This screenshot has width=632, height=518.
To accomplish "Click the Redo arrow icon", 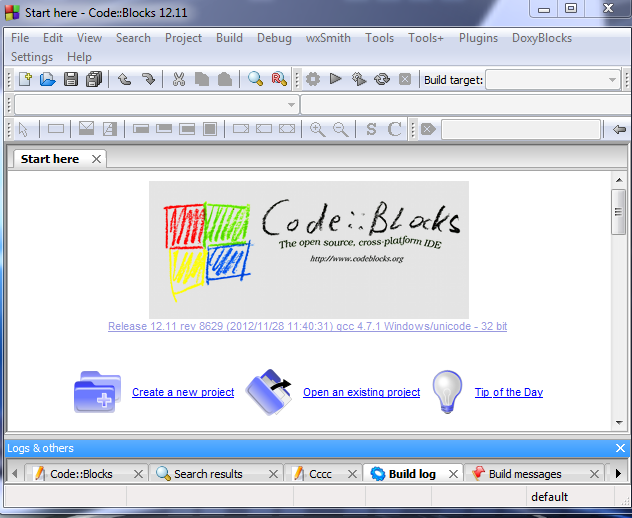I will pyautogui.click(x=148, y=79).
